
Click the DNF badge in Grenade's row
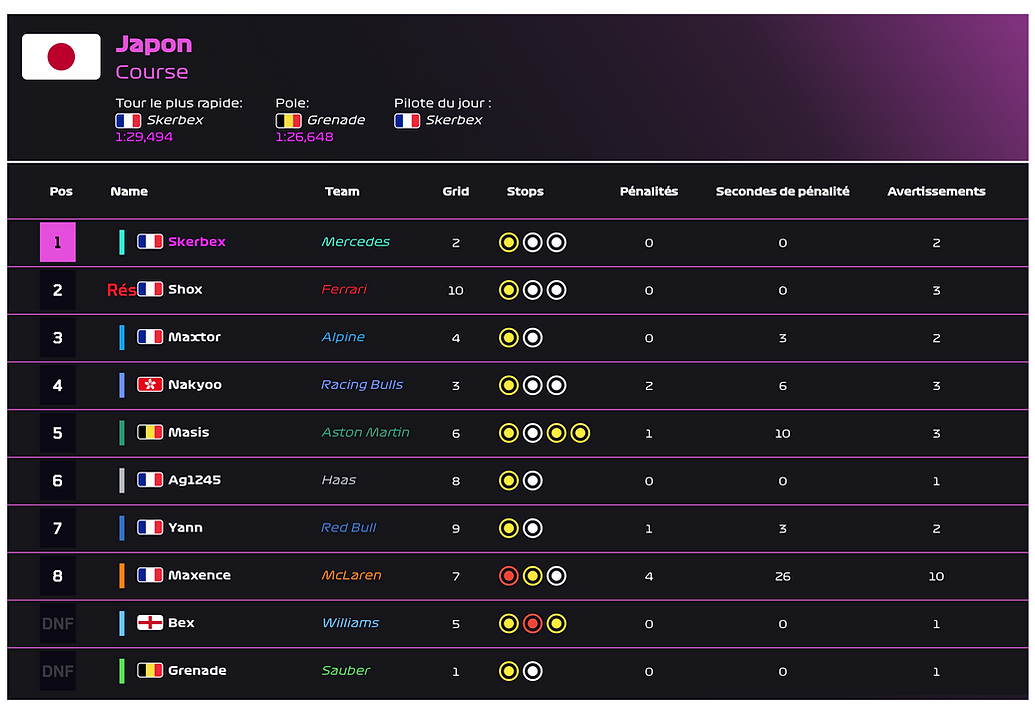[57, 672]
